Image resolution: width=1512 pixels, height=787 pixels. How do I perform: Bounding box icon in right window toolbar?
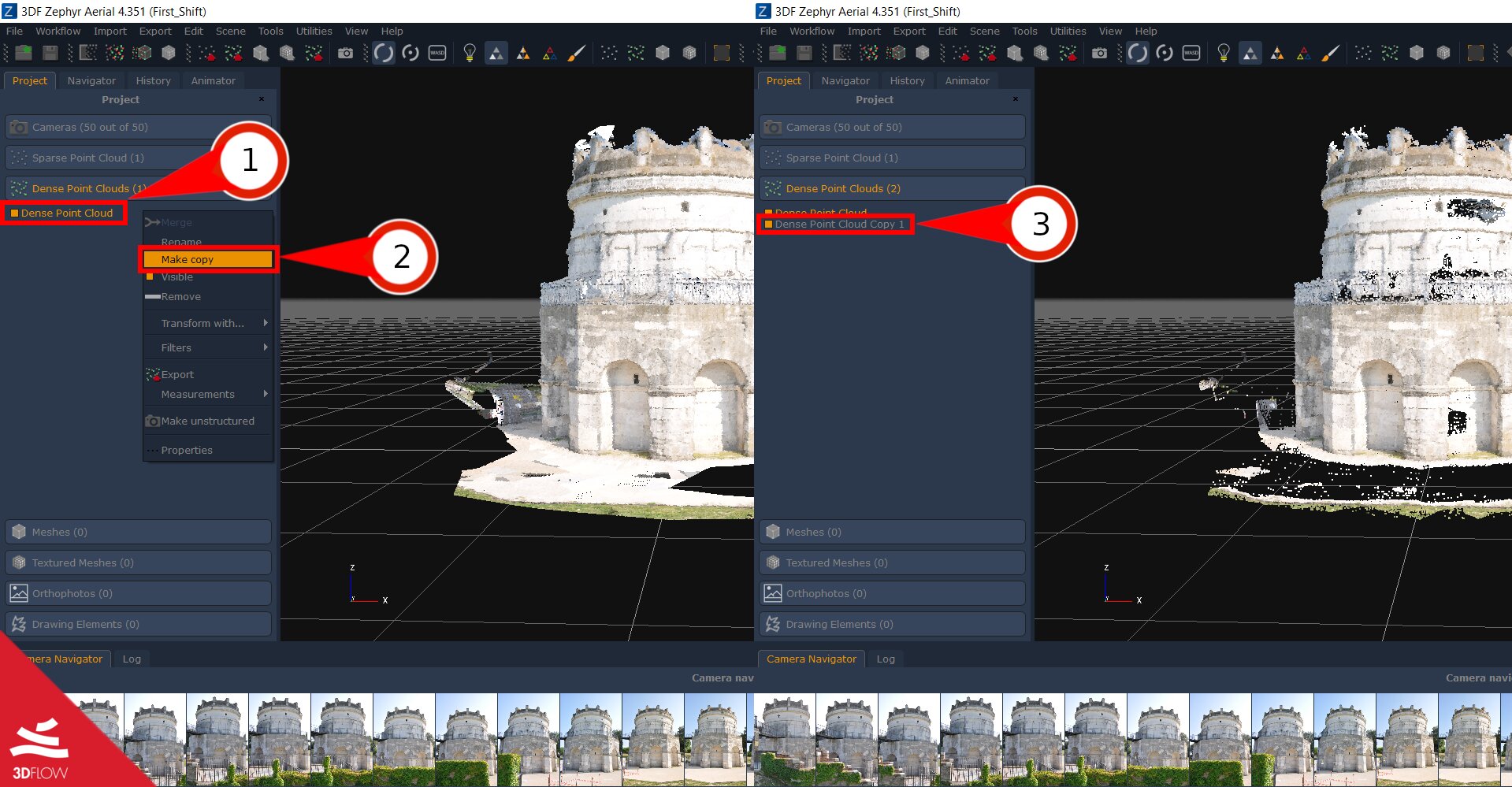pyautogui.click(x=1475, y=53)
